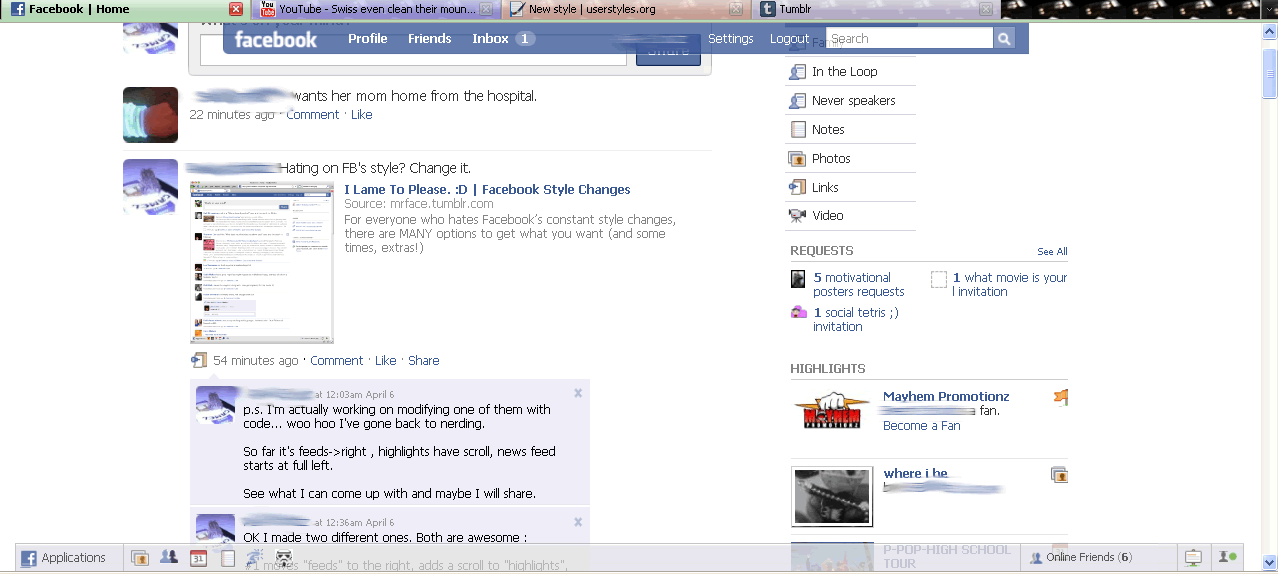The width and height of the screenshot is (1278, 574).
Task: Expand Online Friends (6) chat list
Action: pyautogui.click(x=1100, y=557)
